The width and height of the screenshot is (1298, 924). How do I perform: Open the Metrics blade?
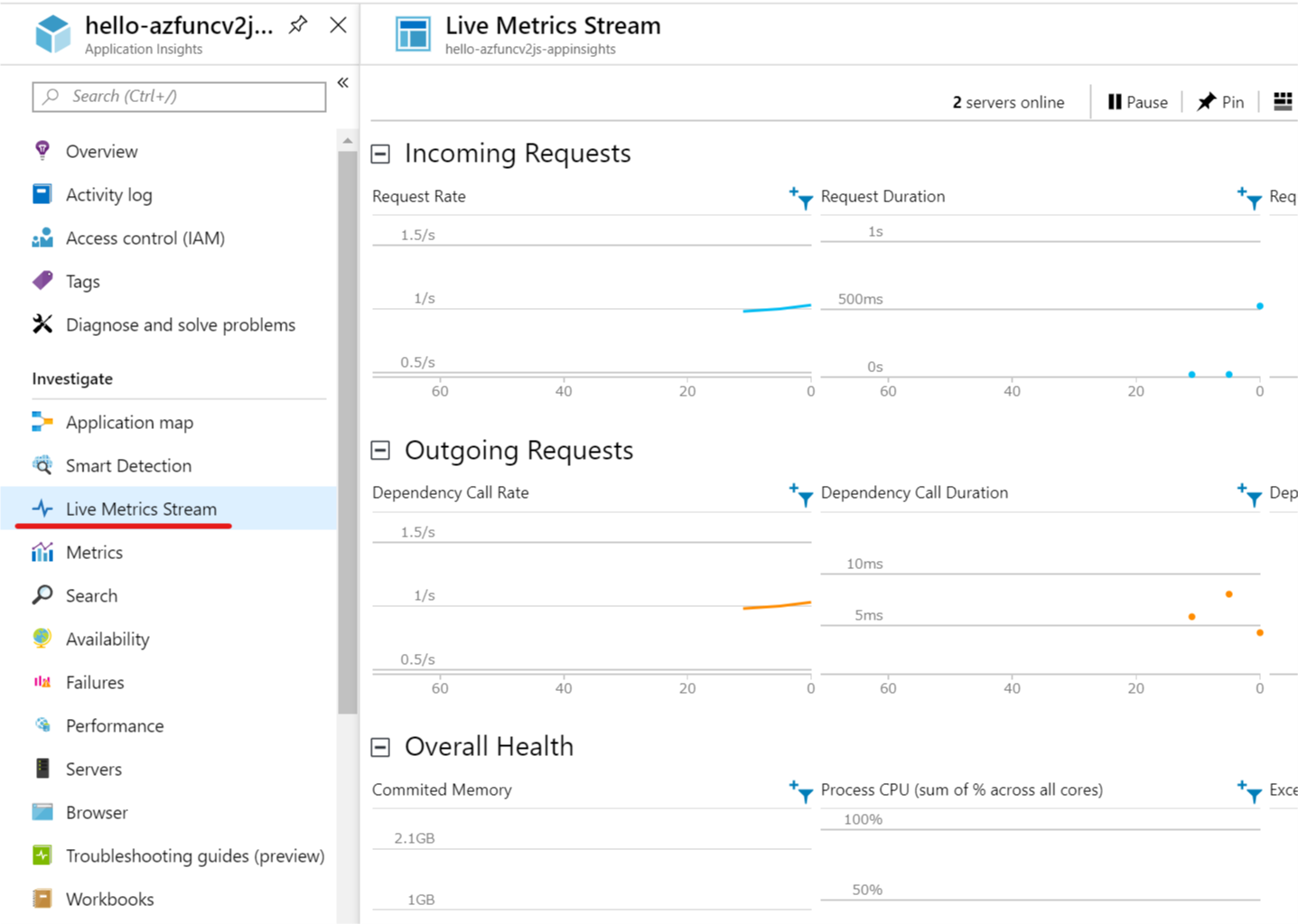pos(95,552)
